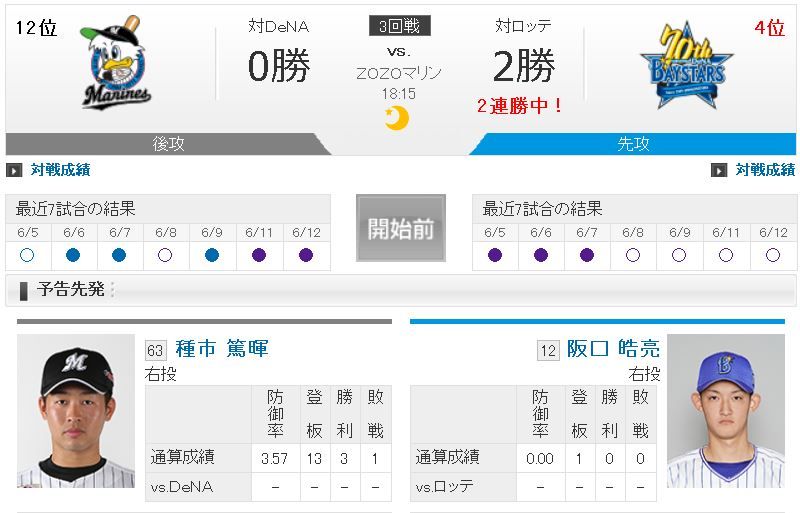This screenshot has width=800, height=513.
Task: Click the 2連勝中！ red text
Action: (x=520, y=106)
